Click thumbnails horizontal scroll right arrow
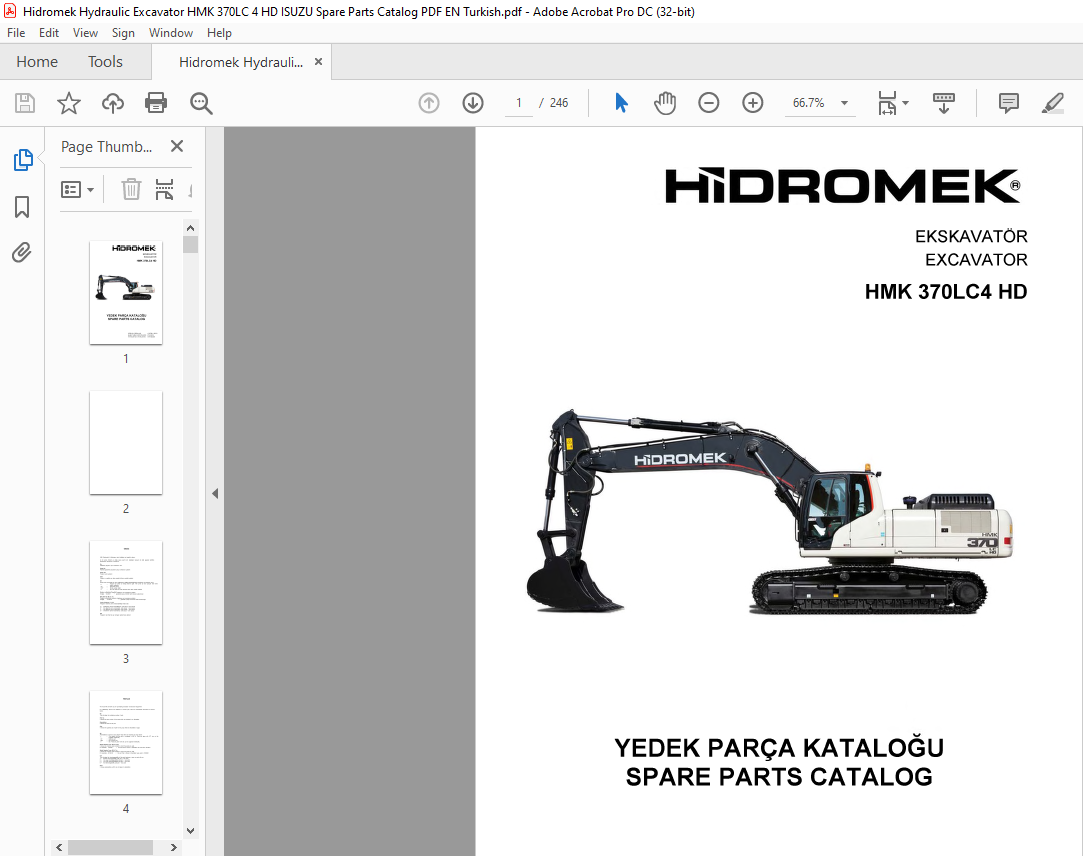1083x856 pixels. point(173,847)
